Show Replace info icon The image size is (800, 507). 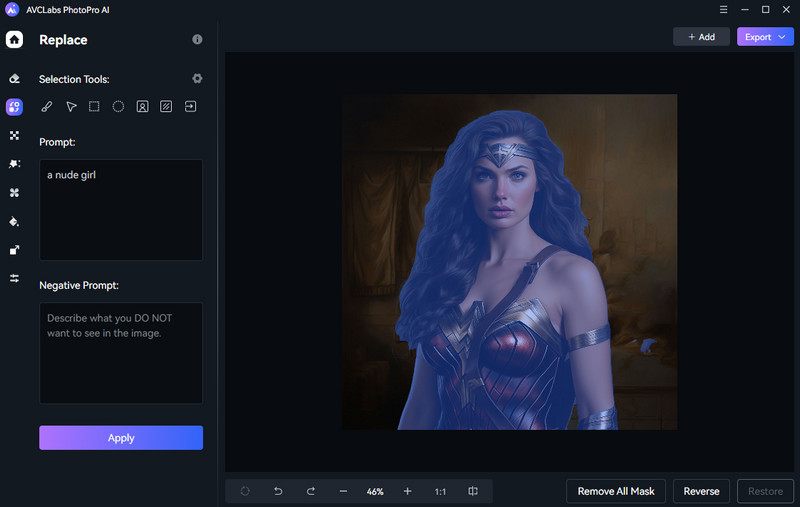pos(197,39)
